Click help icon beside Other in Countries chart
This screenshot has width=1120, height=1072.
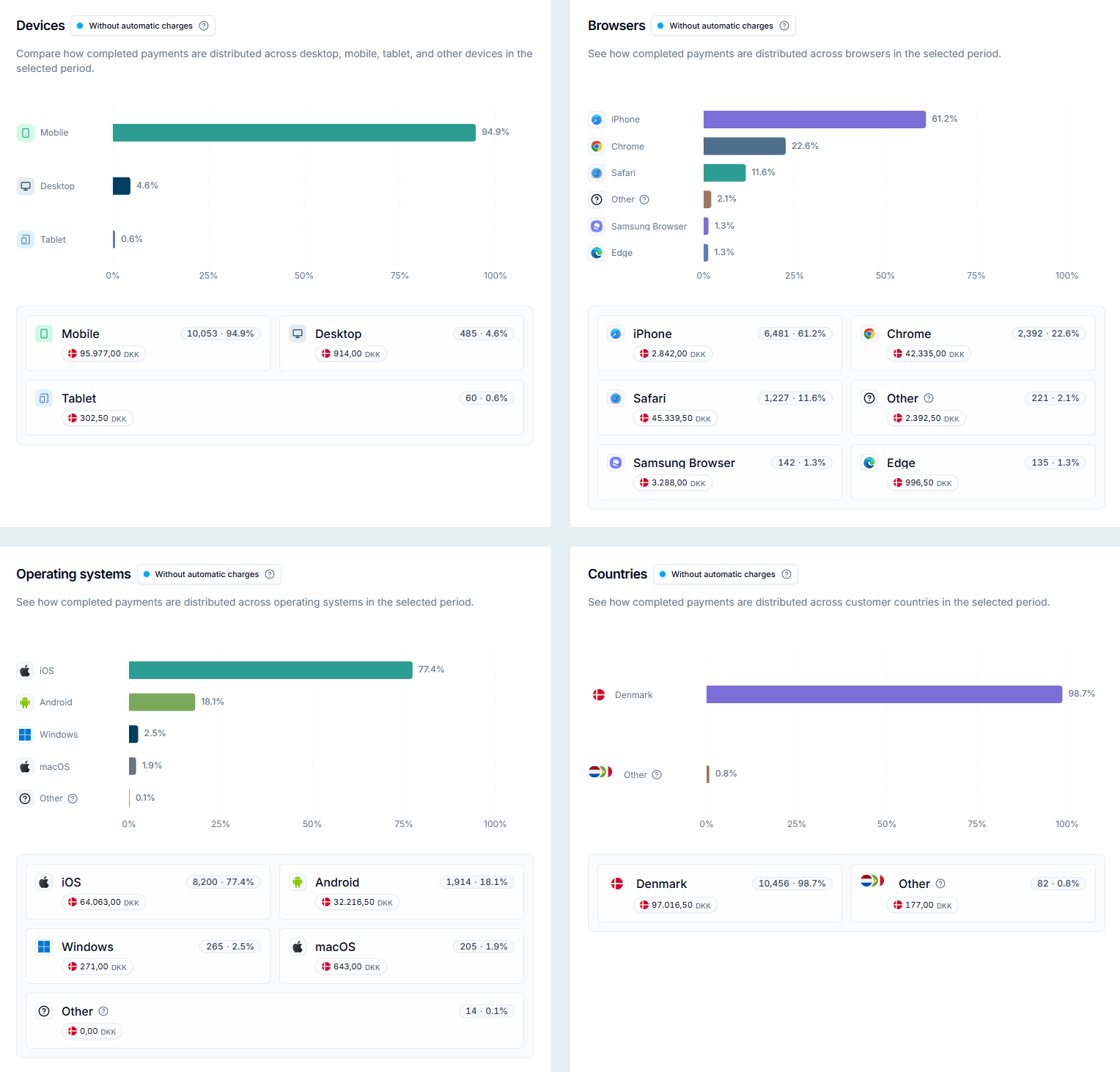click(657, 775)
